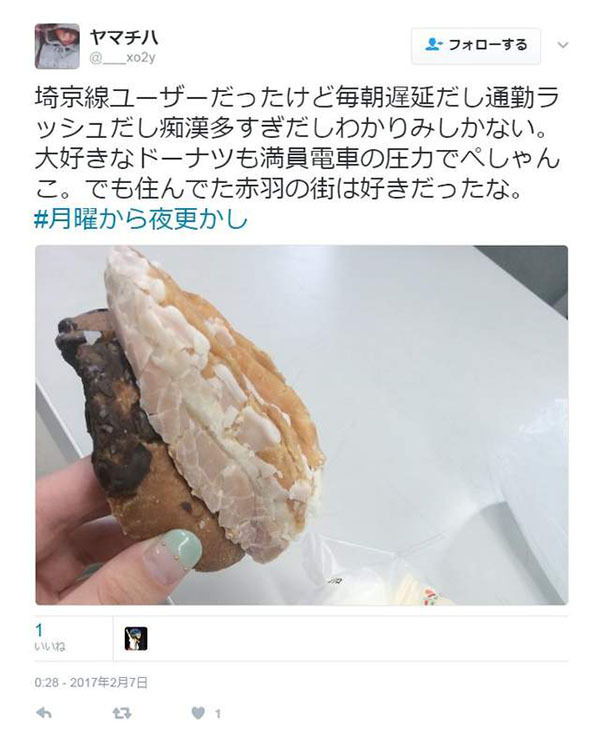
Task: Open the 1 いいね likes count
Action: tap(50, 638)
